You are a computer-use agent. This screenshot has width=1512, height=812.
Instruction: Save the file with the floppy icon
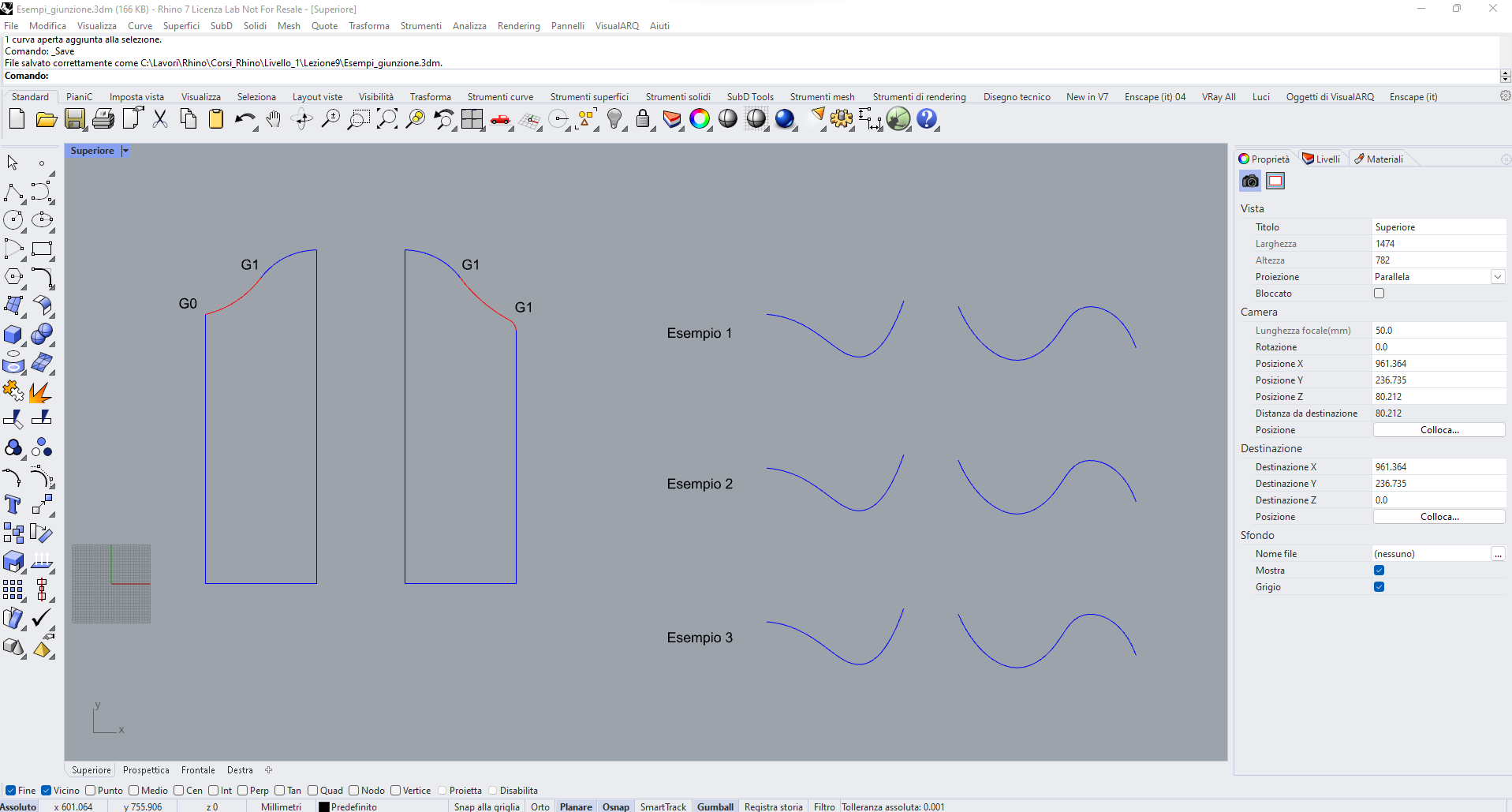coord(75,119)
